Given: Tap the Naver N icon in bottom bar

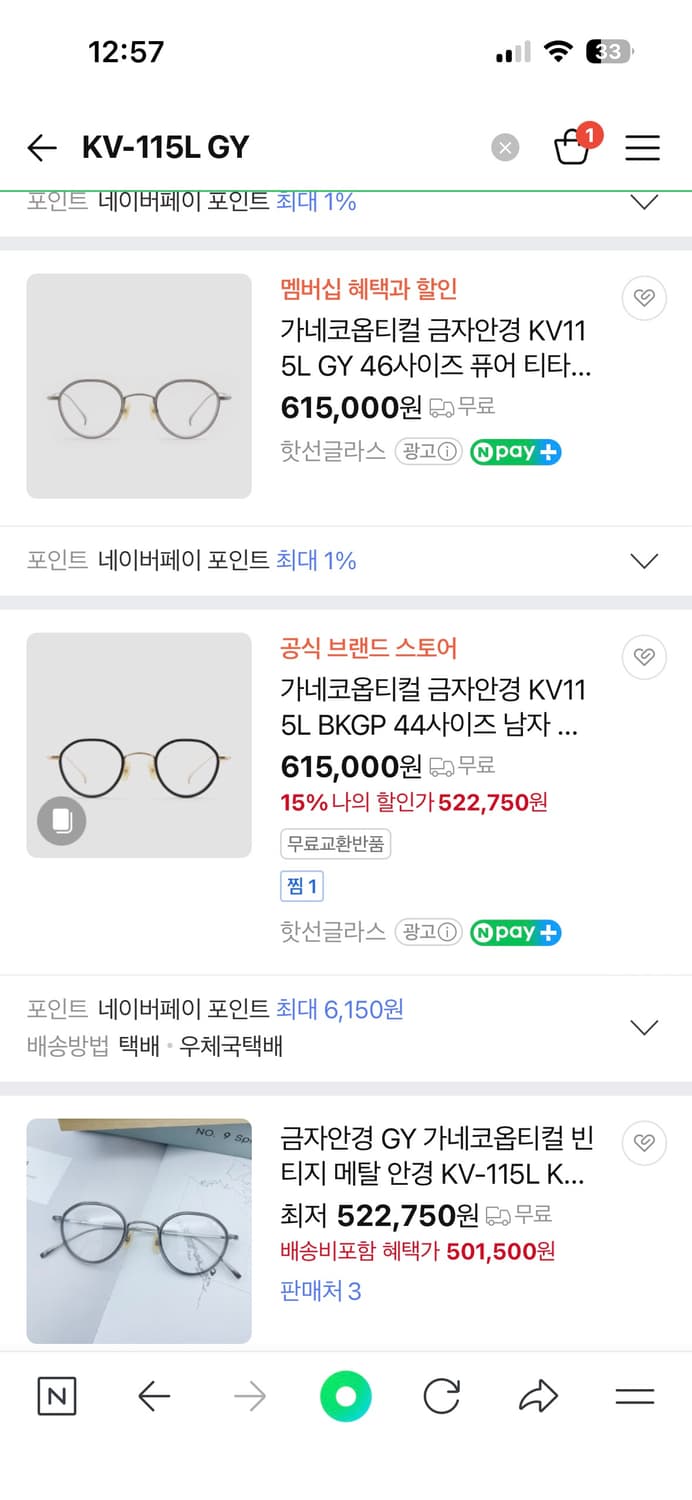Looking at the screenshot, I should click(x=57, y=1397).
